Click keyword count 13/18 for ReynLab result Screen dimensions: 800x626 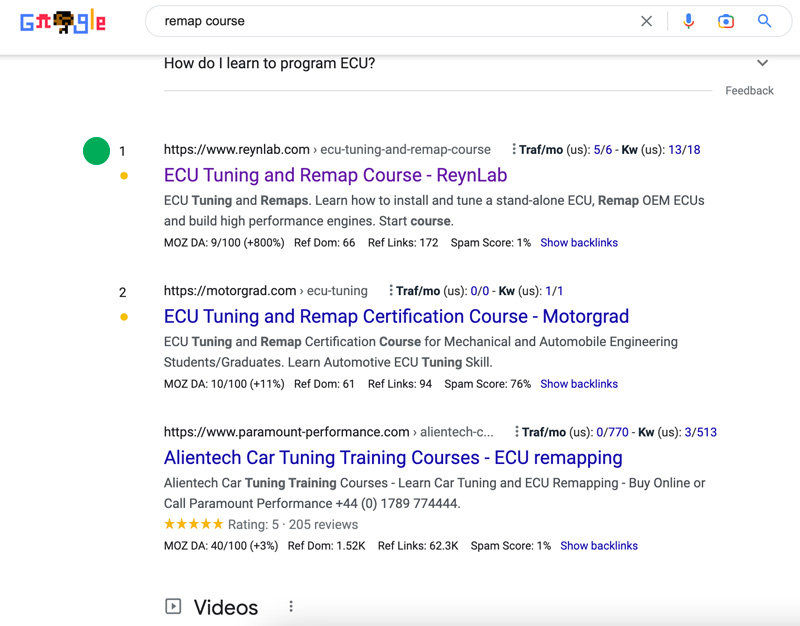point(684,149)
